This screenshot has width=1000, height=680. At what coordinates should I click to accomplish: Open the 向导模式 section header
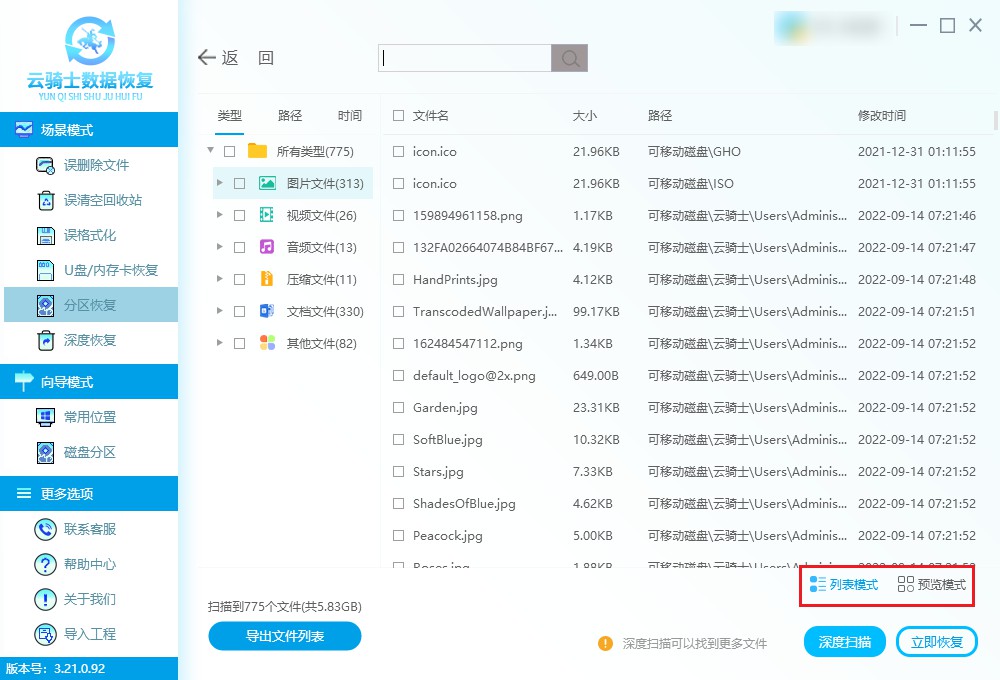click(x=89, y=381)
